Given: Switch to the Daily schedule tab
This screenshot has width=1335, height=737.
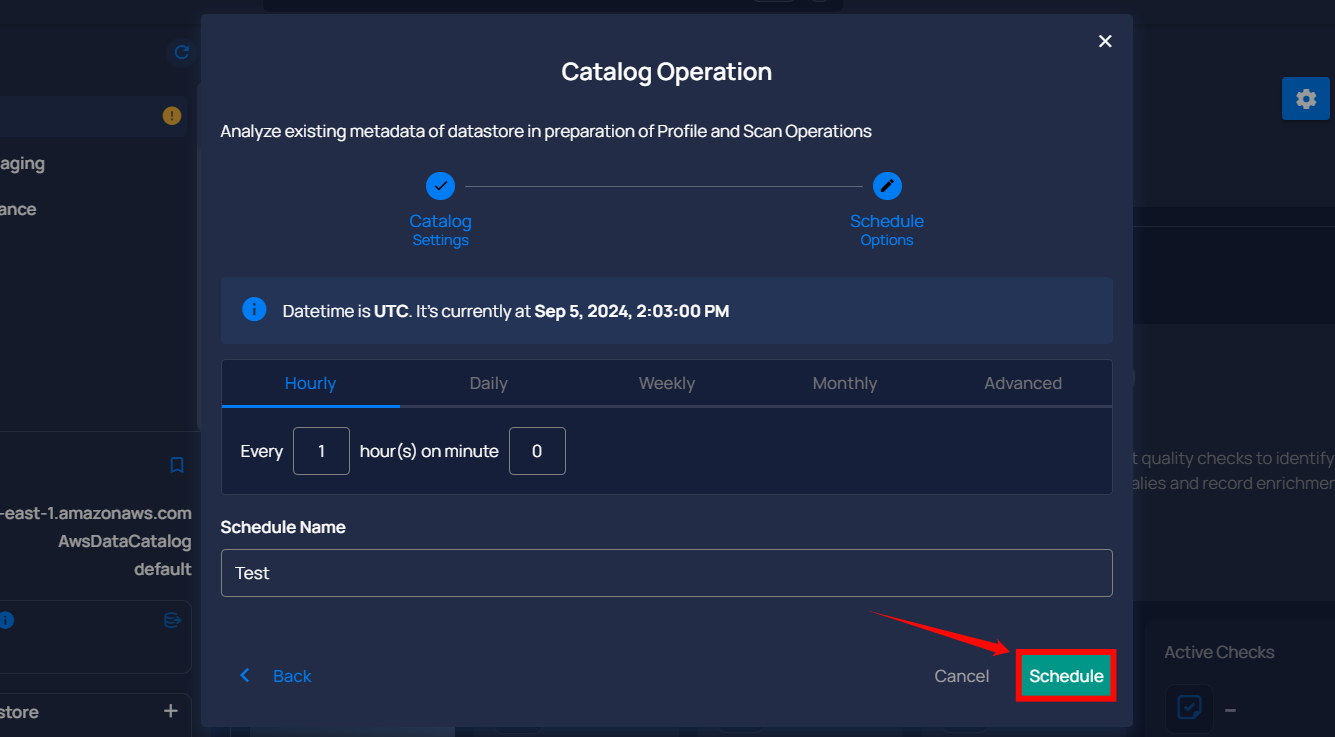Looking at the screenshot, I should (x=489, y=384).
